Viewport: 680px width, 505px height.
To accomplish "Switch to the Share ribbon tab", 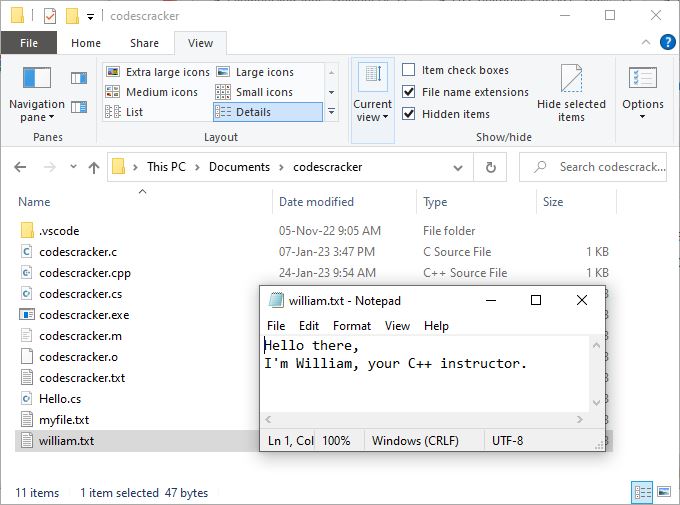I will click(144, 43).
